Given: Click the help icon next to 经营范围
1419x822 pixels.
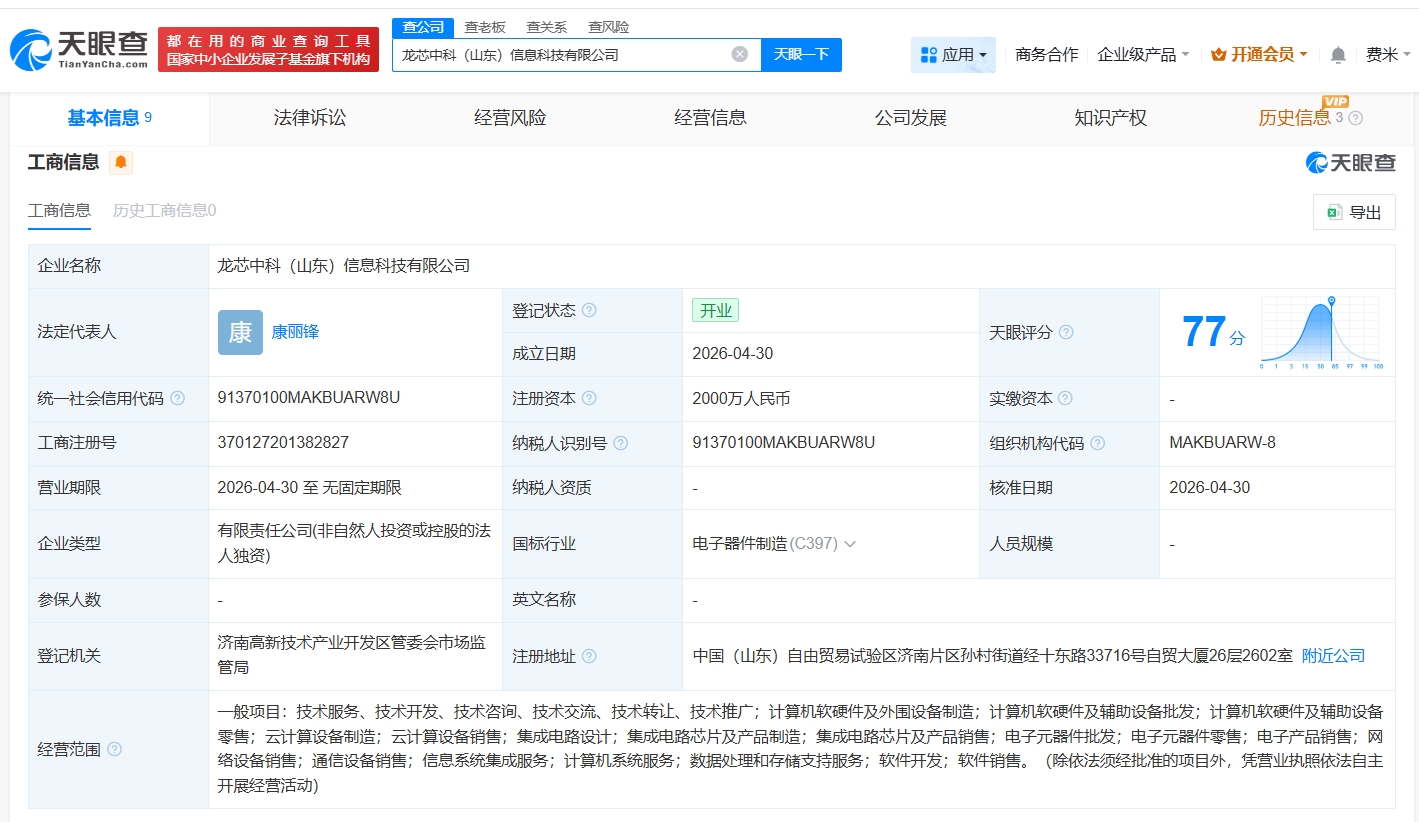Looking at the screenshot, I should click(x=114, y=749).
